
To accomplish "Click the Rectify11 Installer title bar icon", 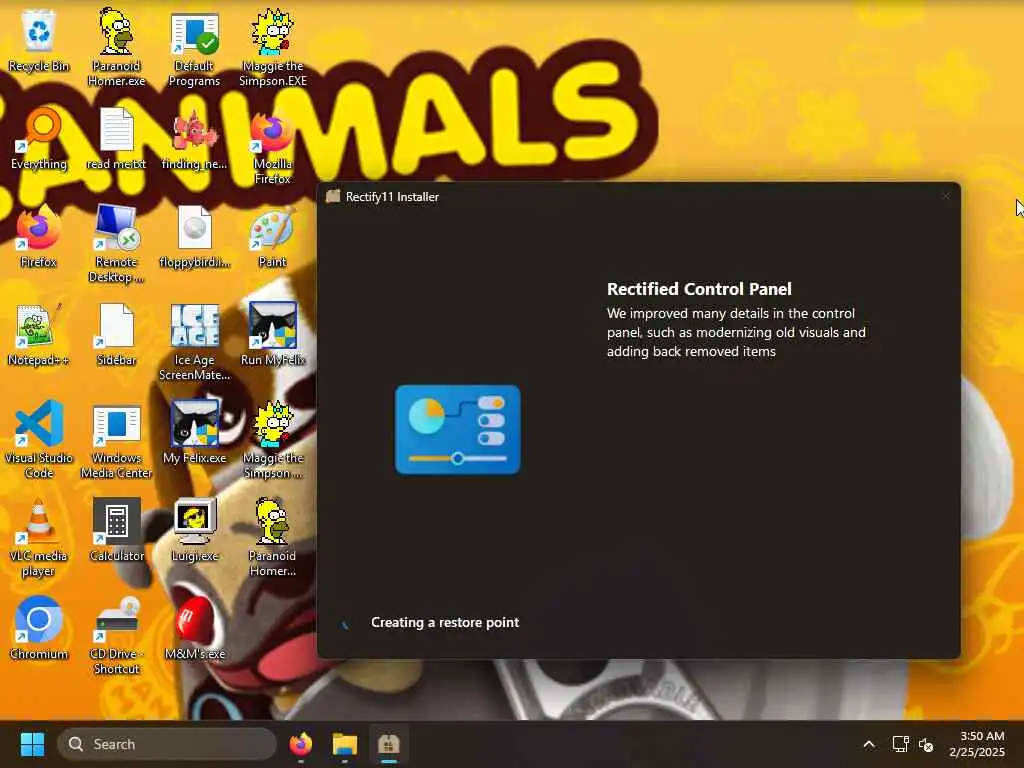I will tap(333, 197).
